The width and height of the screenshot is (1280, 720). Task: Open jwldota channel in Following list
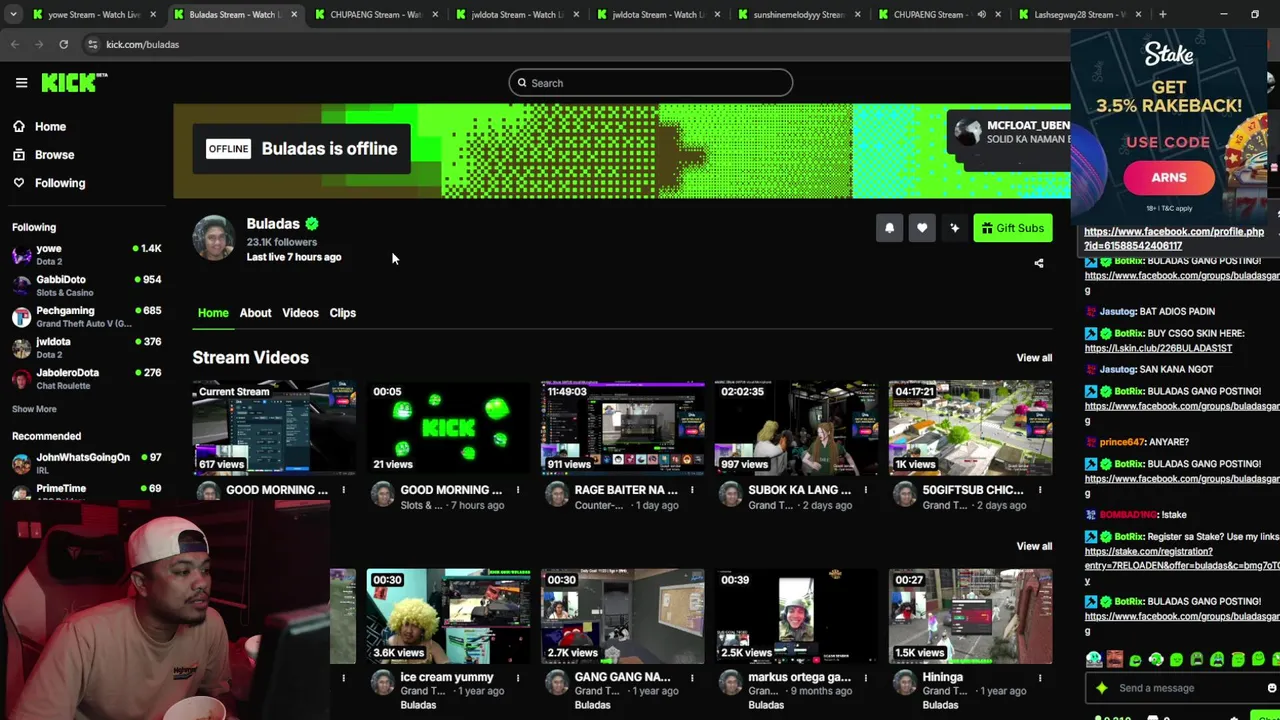86,348
